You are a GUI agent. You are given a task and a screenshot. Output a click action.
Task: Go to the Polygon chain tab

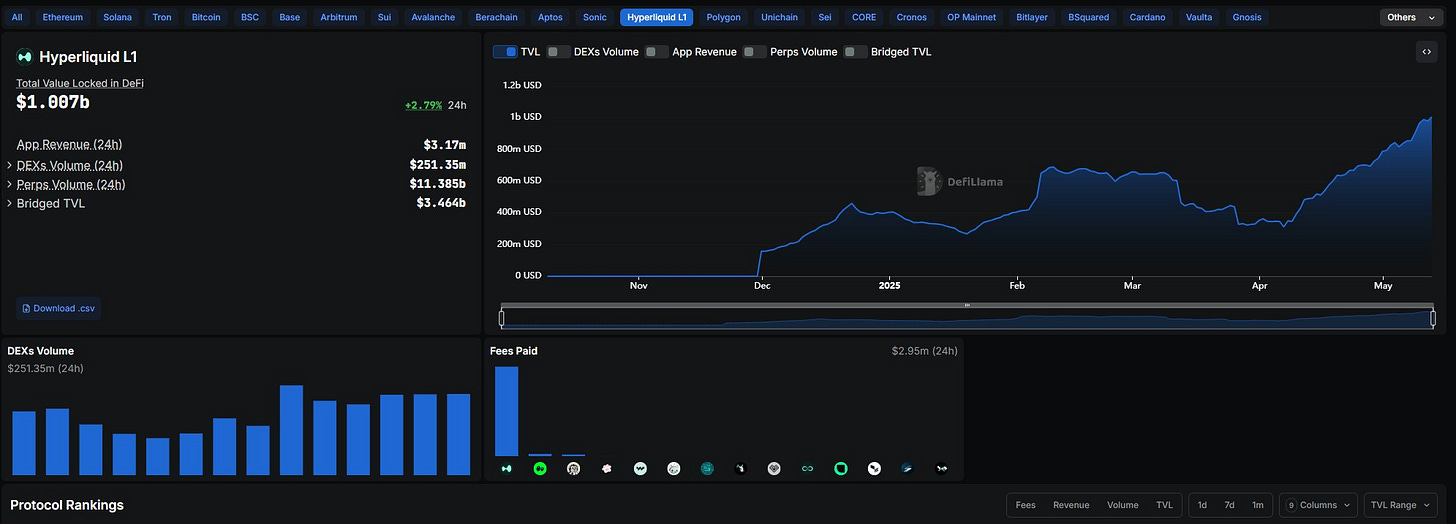724,17
